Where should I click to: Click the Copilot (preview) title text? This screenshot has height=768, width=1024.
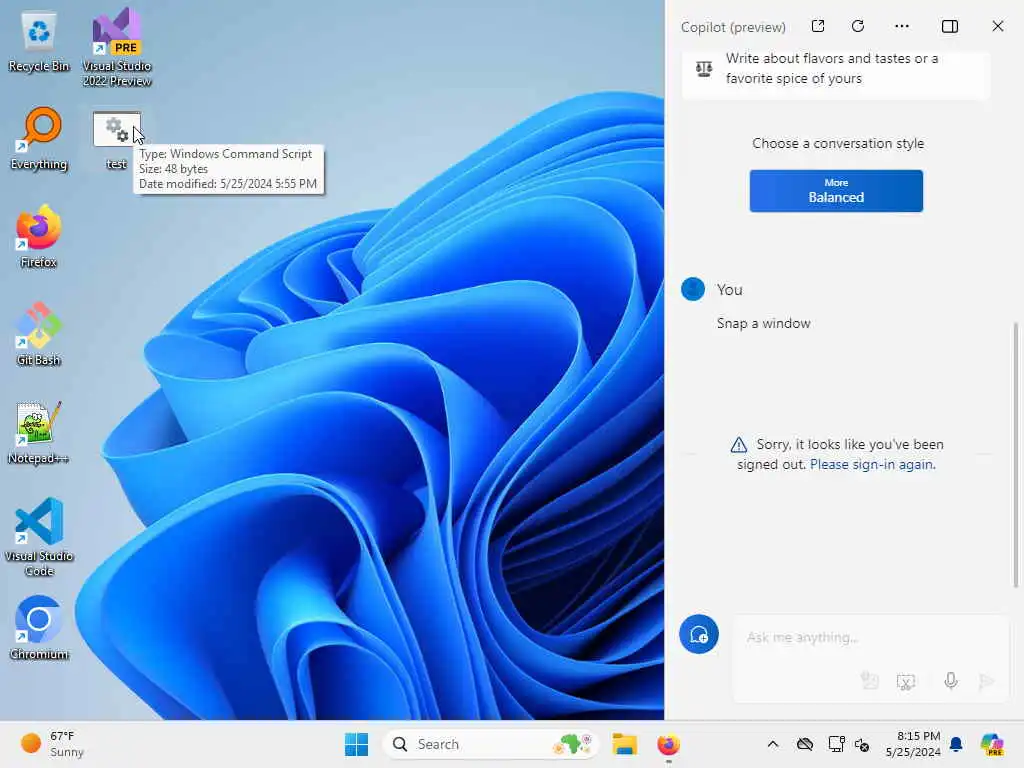[x=733, y=27]
